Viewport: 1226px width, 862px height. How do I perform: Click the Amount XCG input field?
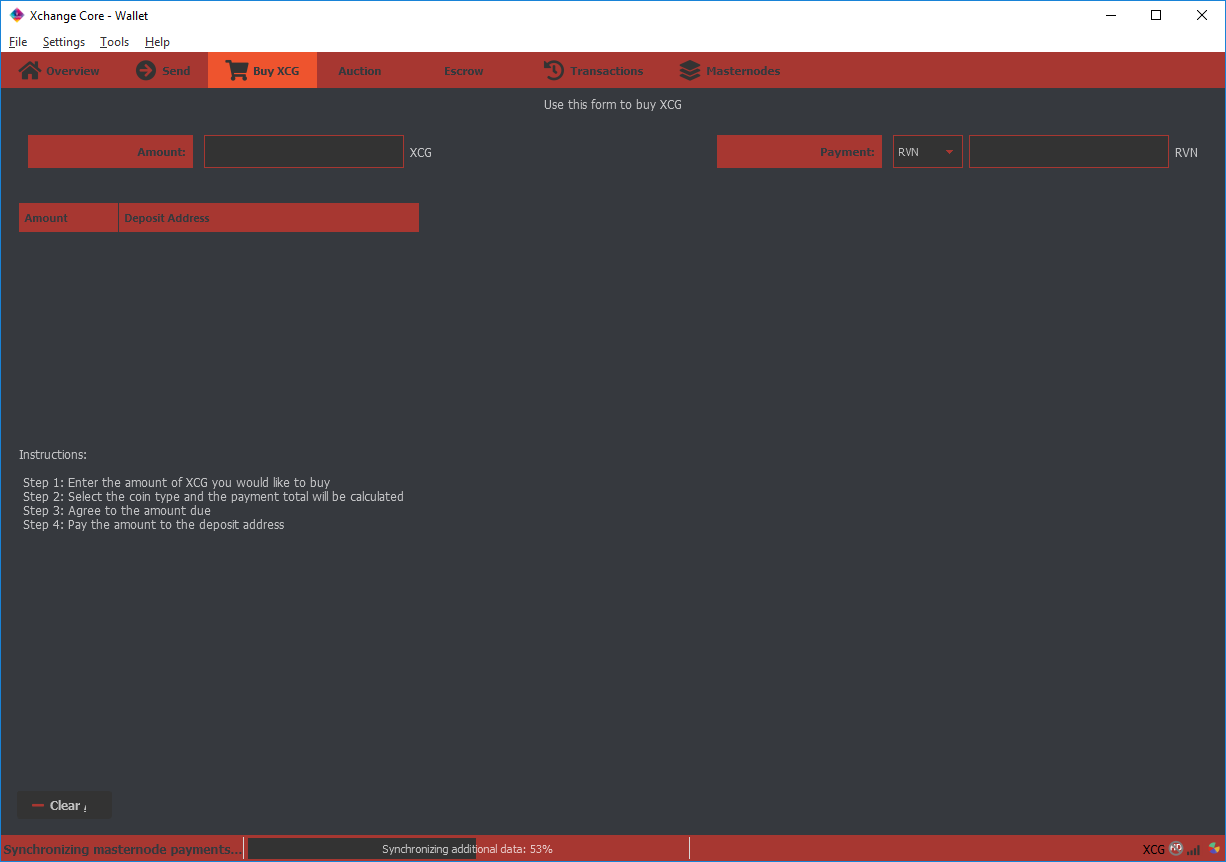pos(304,152)
